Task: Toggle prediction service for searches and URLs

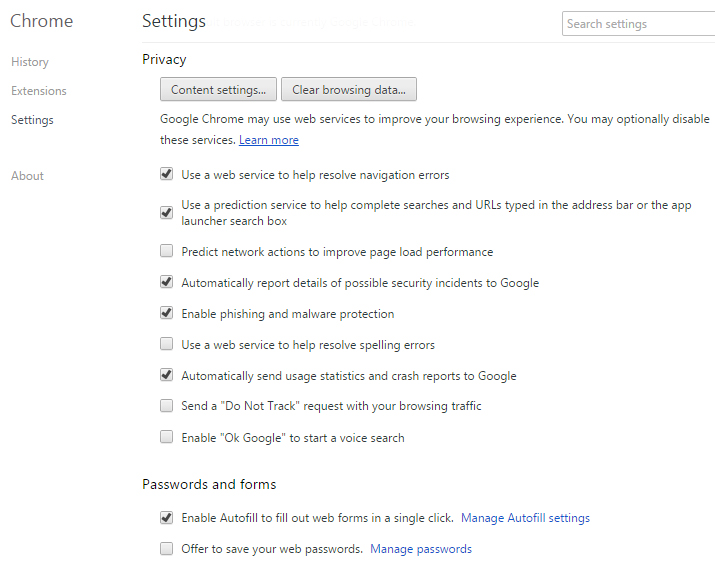Action: point(166,213)
